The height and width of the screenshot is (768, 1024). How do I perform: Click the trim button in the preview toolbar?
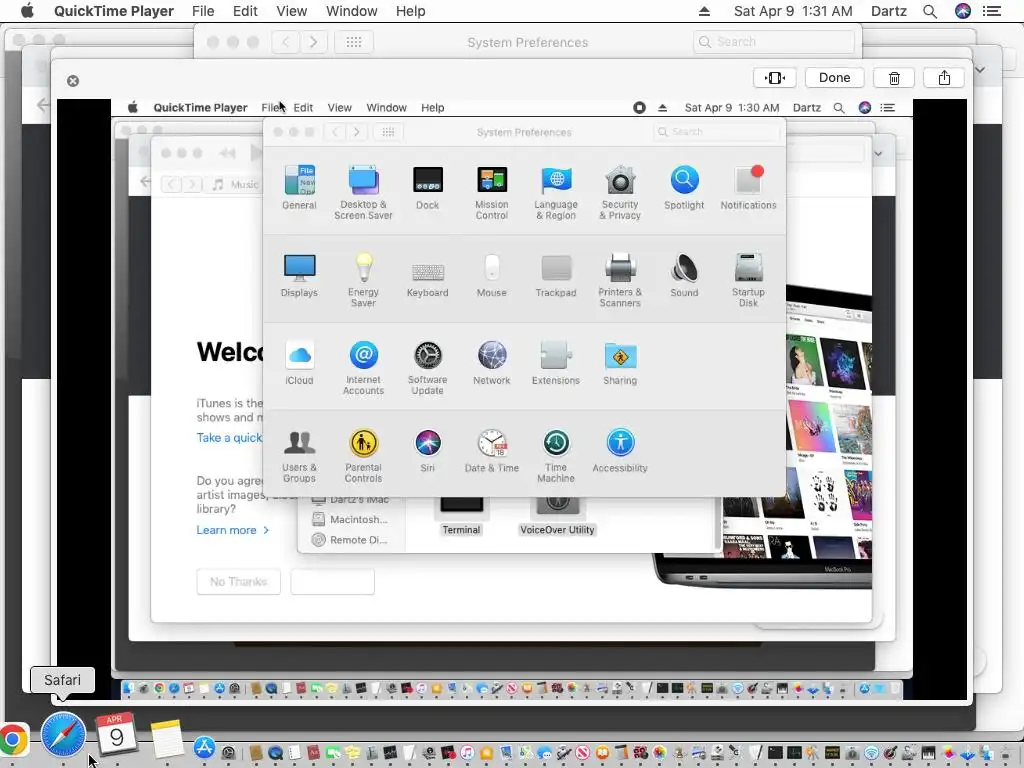(775, 78)
